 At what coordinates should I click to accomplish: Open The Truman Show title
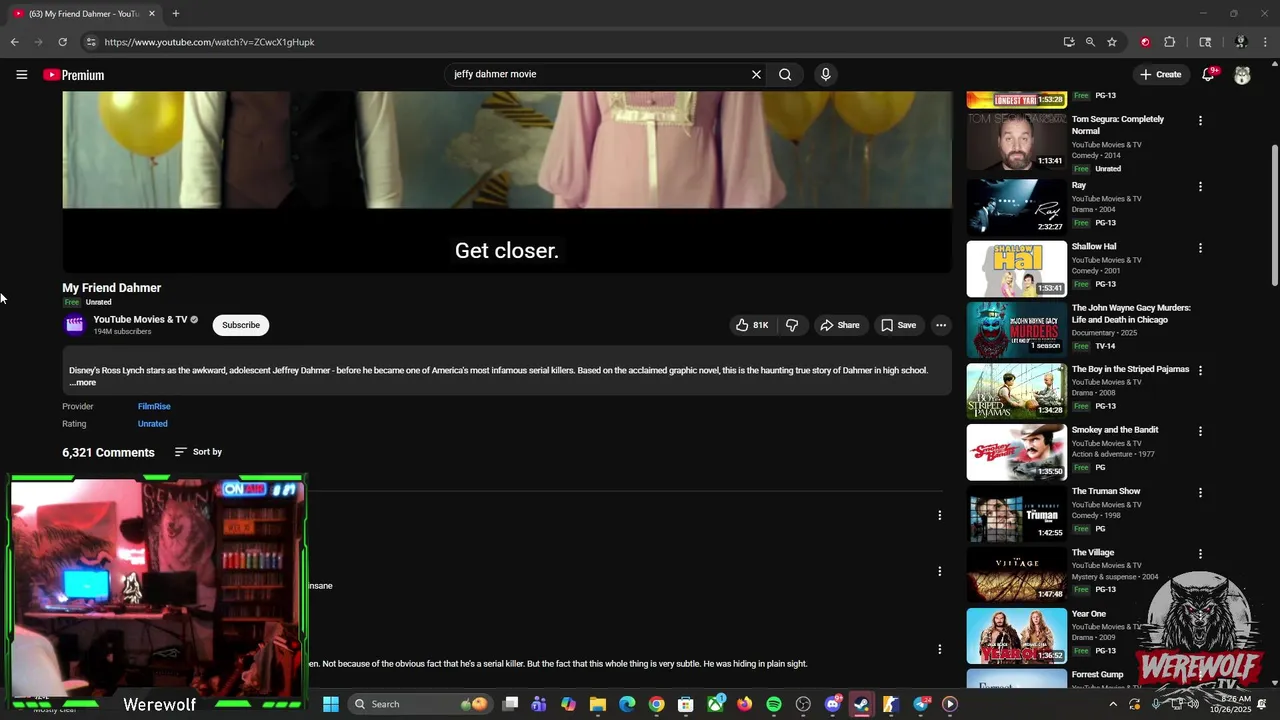coord(1106,491)
